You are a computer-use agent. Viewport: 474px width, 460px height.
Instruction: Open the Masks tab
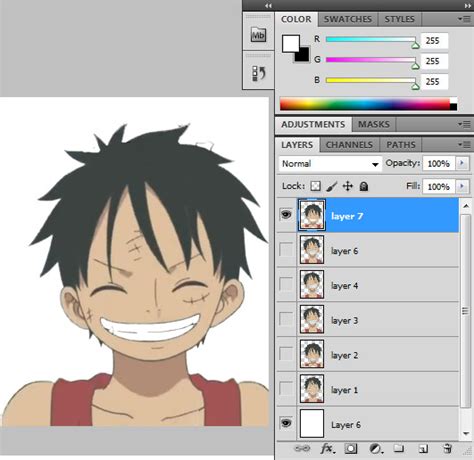(x=374, y=124)
